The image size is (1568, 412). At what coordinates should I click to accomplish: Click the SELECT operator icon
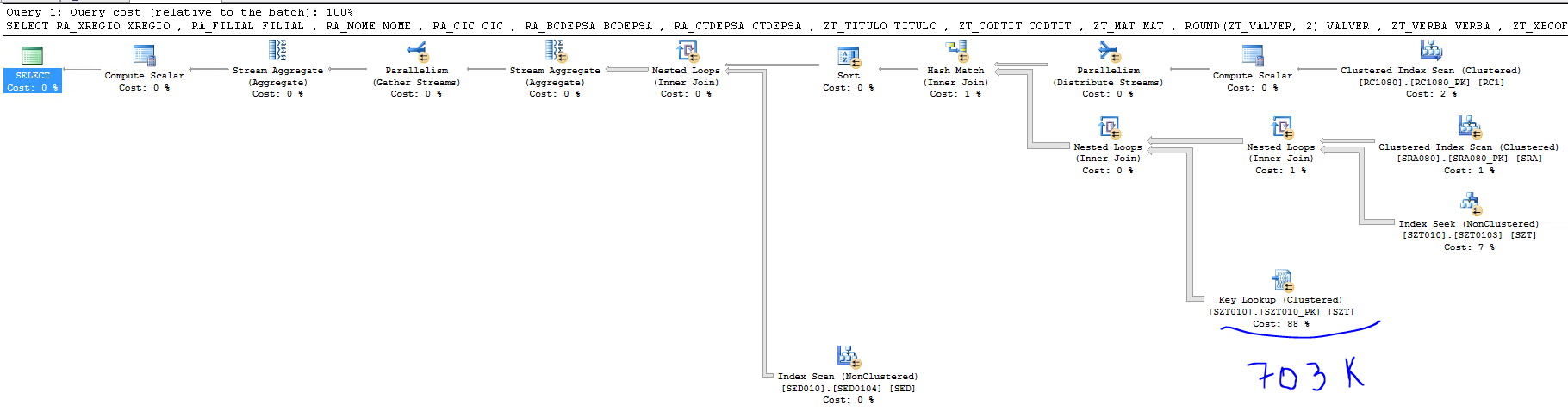coord(32,56)
